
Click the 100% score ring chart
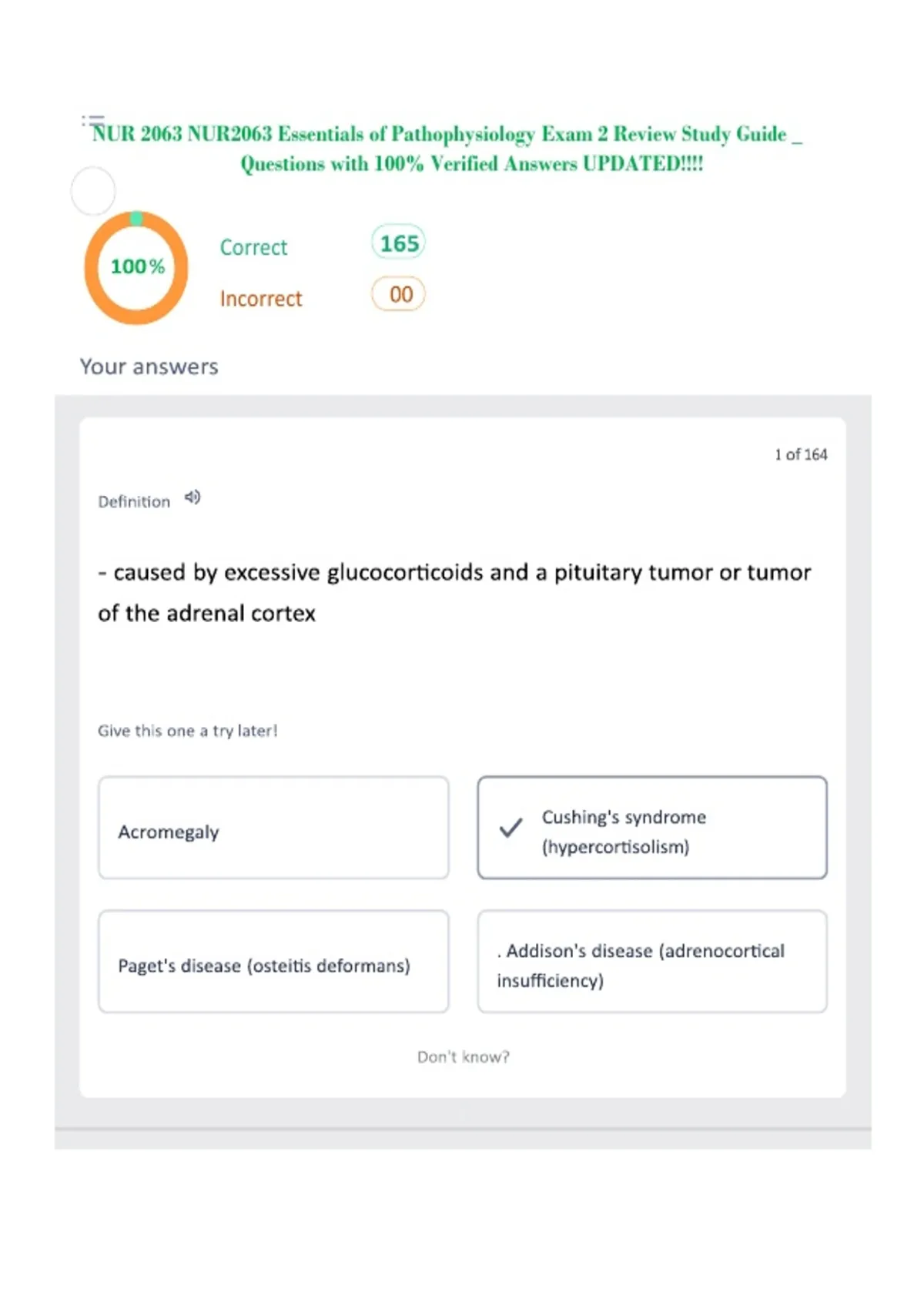pyautogui.click(x=136, y=267)
